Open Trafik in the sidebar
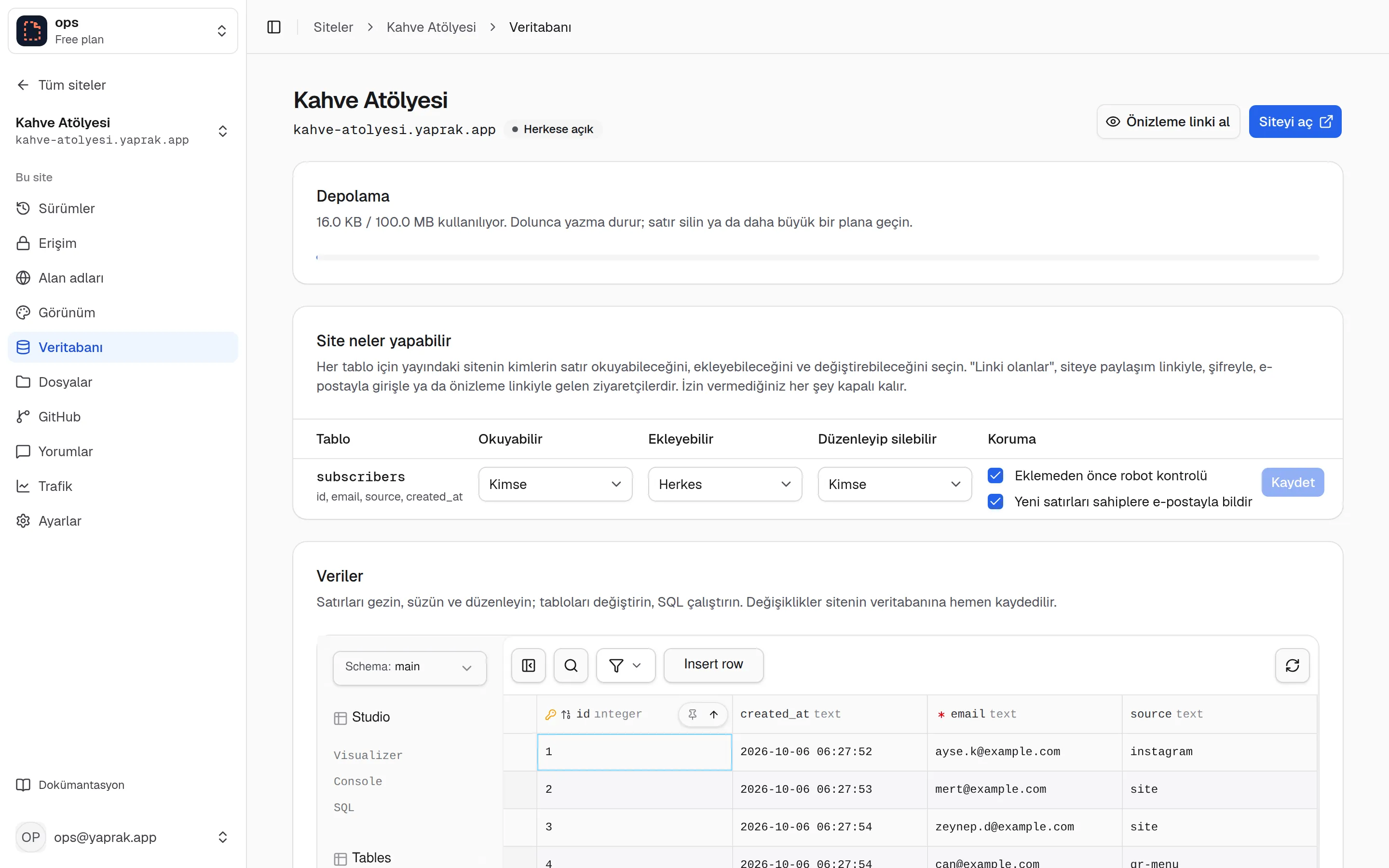1389x868 pixels. point(123,486)
